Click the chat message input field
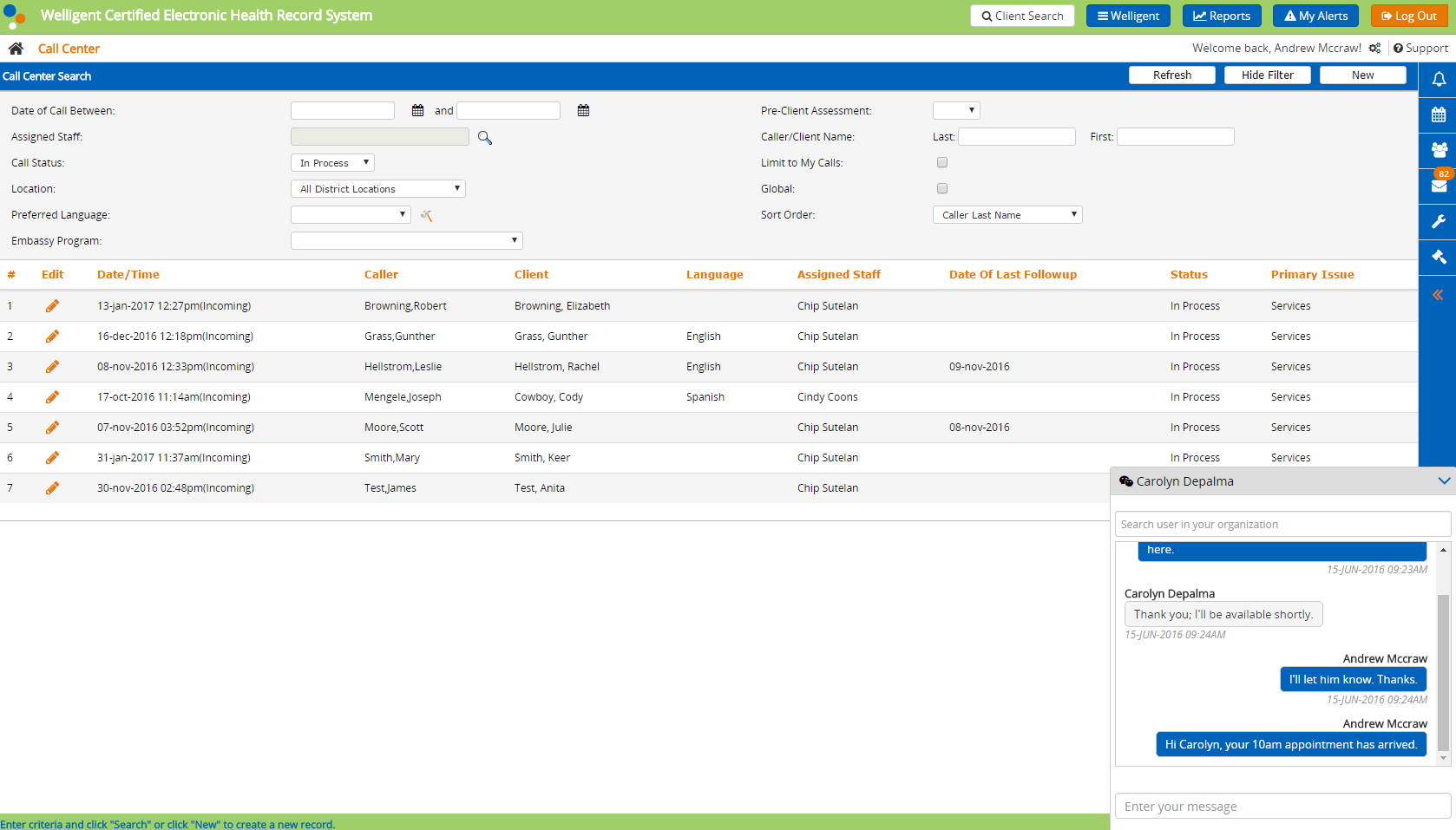1456x830 pixels. [1282, 807]
